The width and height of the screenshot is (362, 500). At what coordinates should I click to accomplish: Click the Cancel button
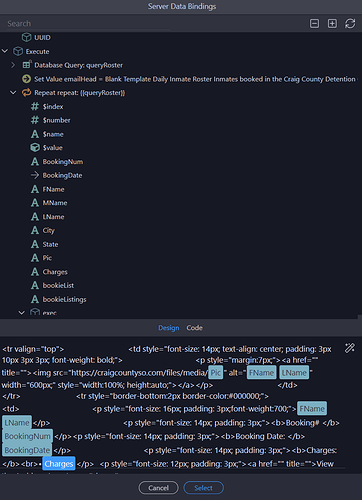point(158,488)
